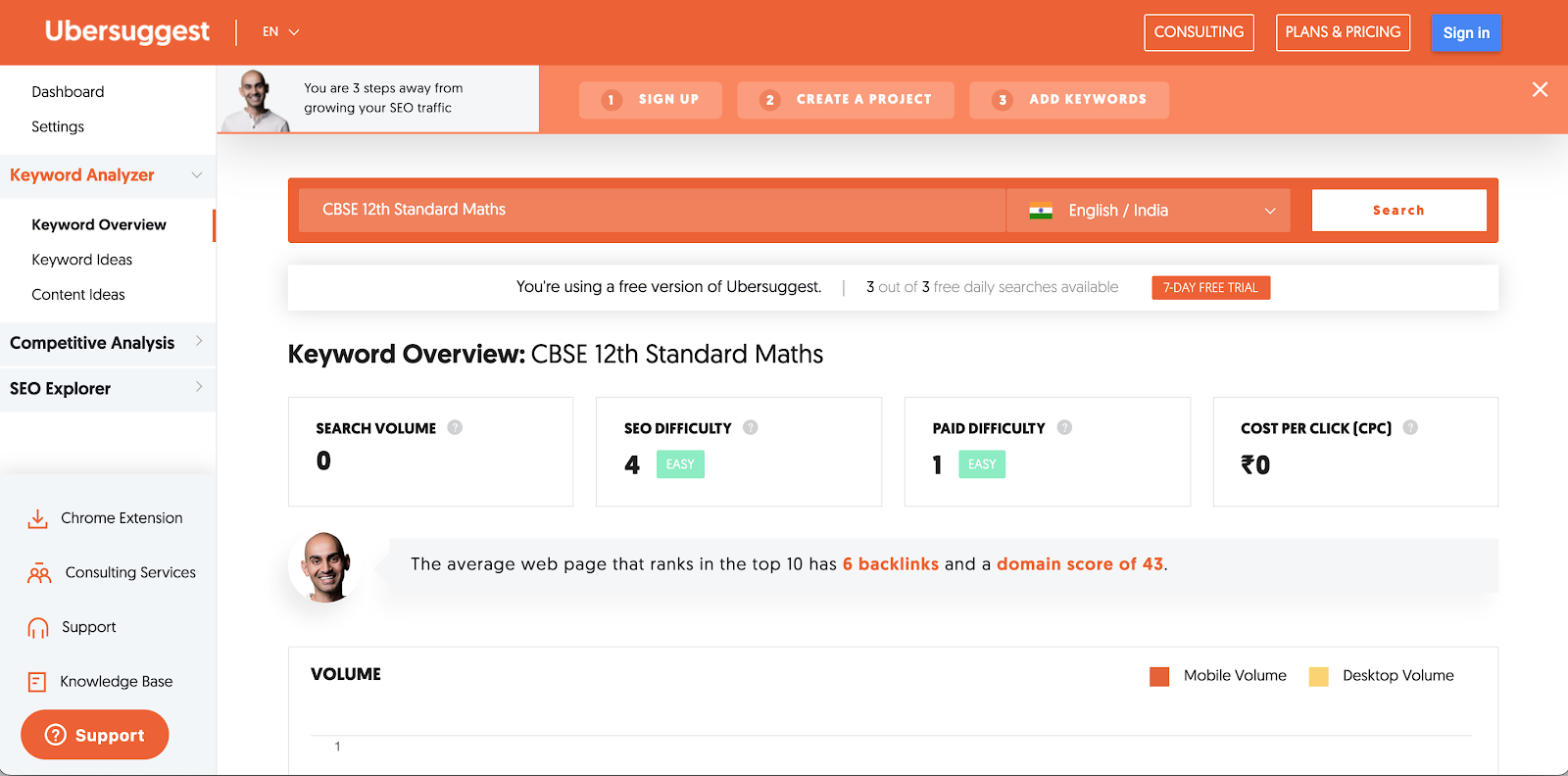This screenshot has height=776, width=1568.
Task: Open the English / India language dropdown
Action: pos(1149,211)
